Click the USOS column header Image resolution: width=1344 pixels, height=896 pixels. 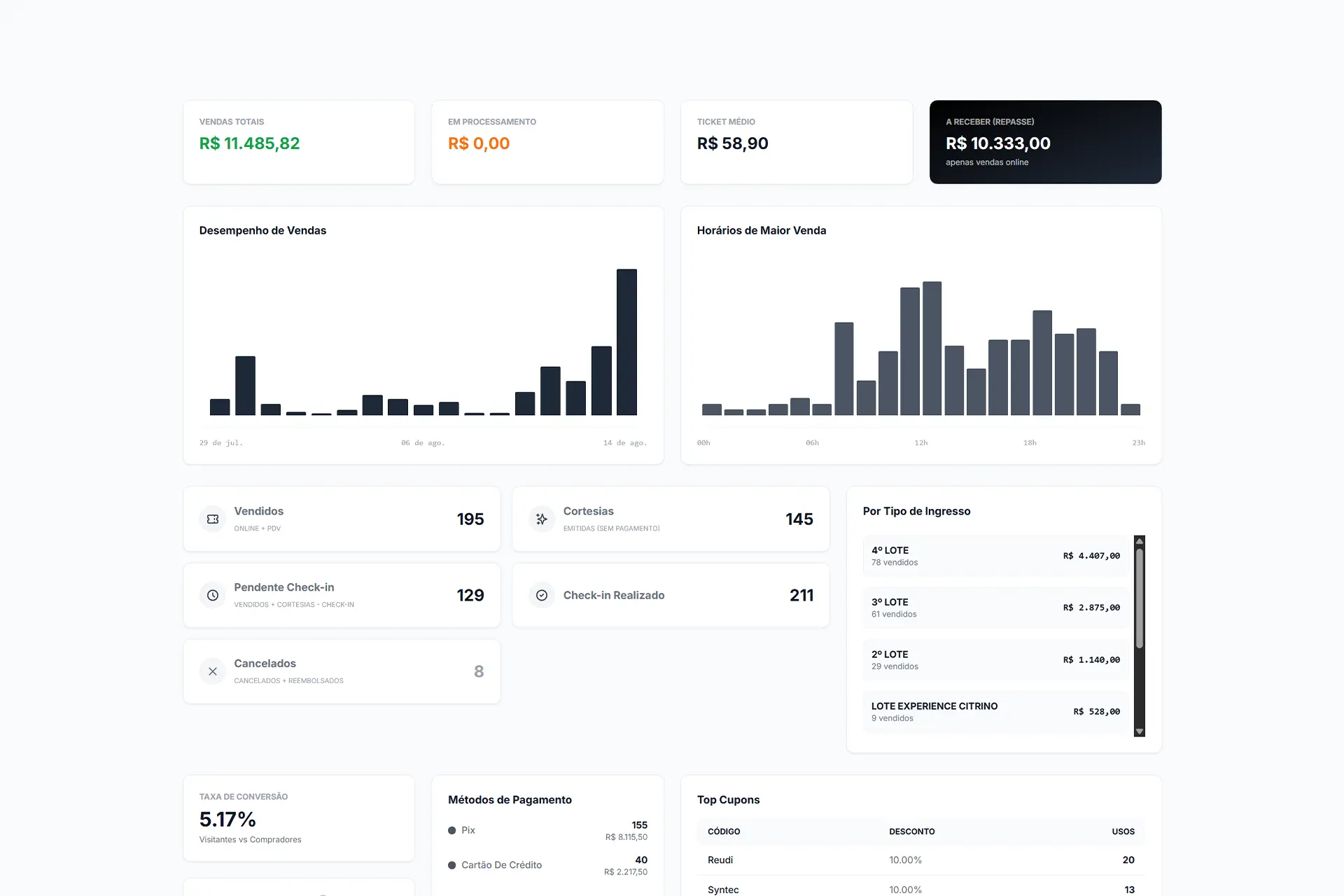(1123, 832)
